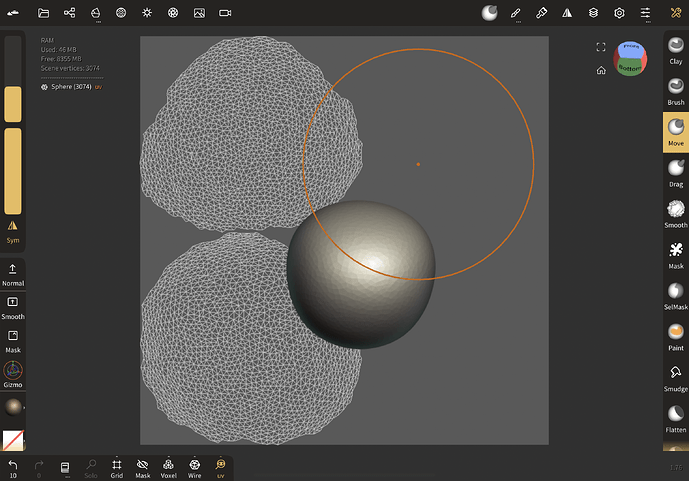Toggle the Normal shortcut on left panel
Image resolution: width=689 pixels, height=481 pixels.
pyautogui.click(x=13, y=275)
